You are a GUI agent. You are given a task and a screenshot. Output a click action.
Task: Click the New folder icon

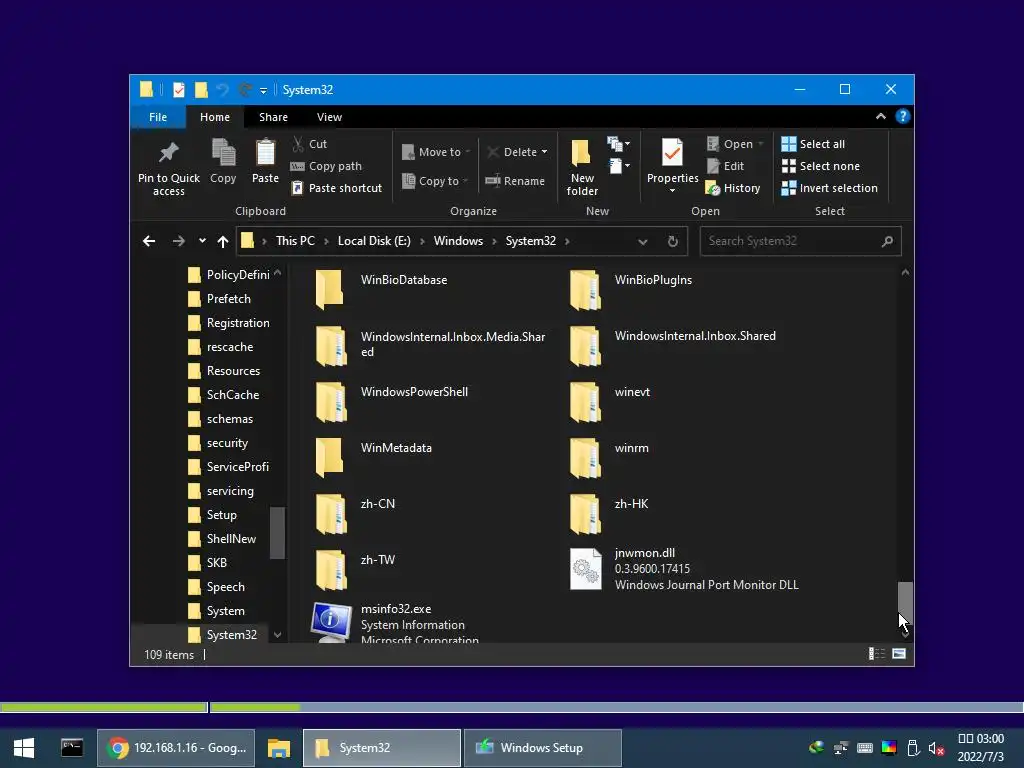pyautogui.click(x=581, y=153)
